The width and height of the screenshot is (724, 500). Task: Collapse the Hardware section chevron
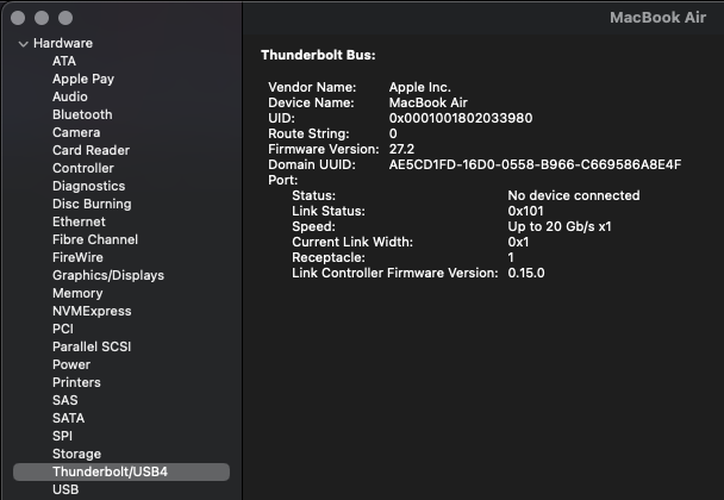click(23, 44)
